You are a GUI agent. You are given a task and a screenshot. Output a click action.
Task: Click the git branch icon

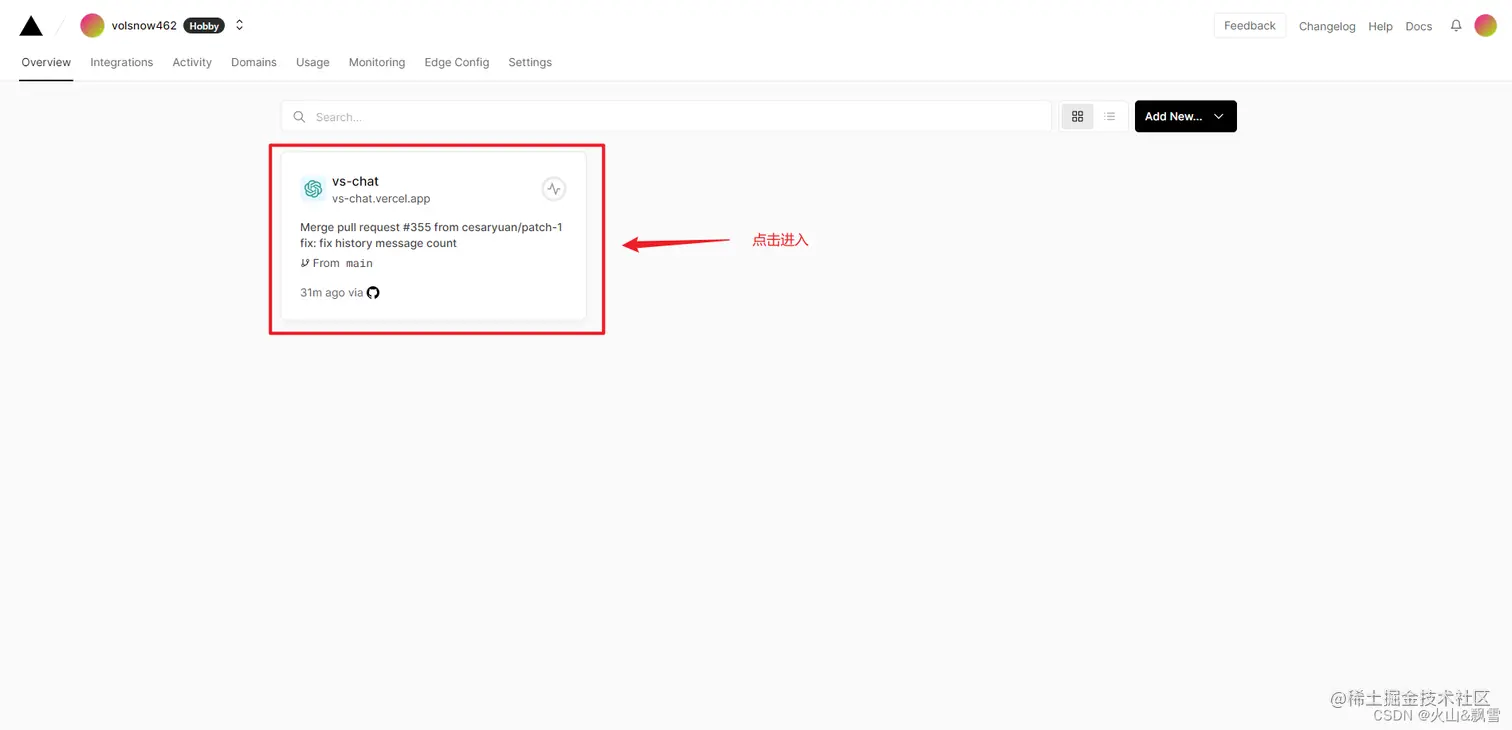[305, 263]
